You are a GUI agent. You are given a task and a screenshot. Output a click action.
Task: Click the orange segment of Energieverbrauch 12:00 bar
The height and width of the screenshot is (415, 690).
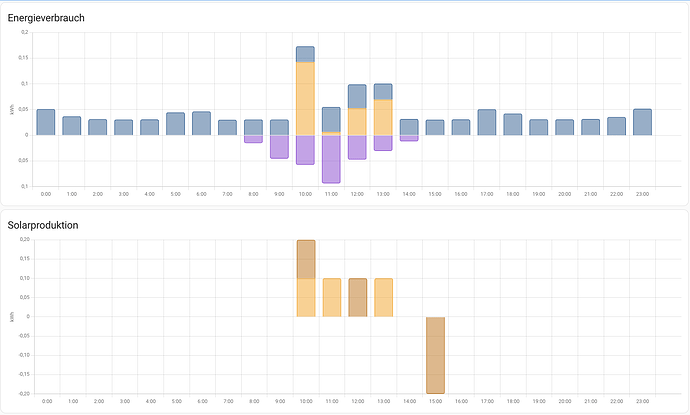(357, 121)
